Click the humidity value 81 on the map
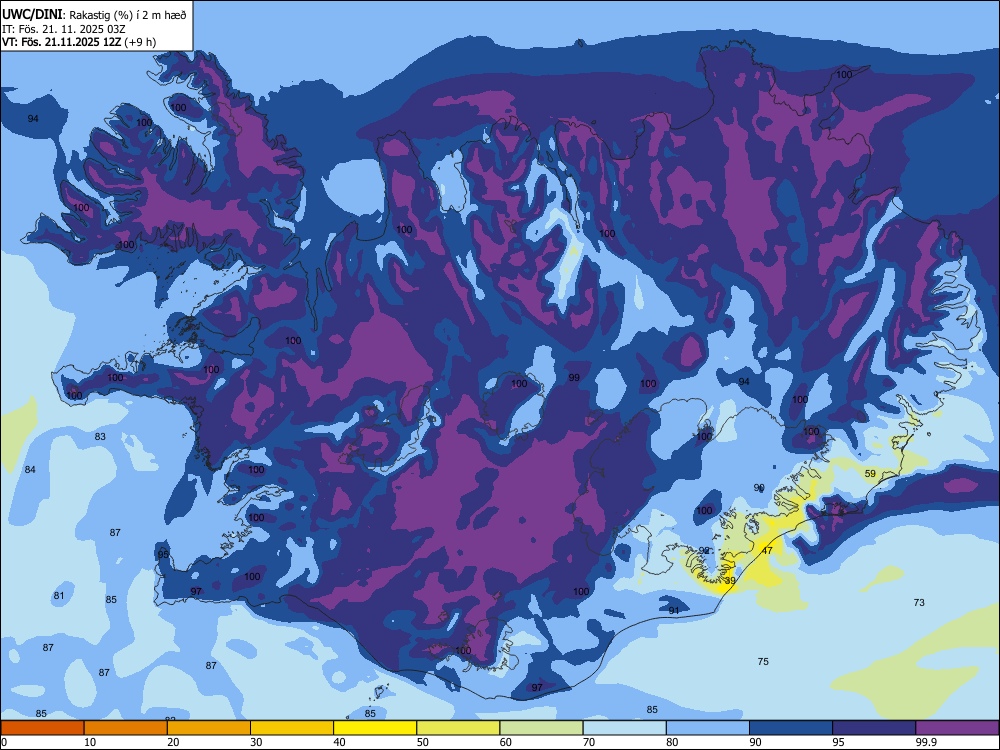 coord(59,596)
